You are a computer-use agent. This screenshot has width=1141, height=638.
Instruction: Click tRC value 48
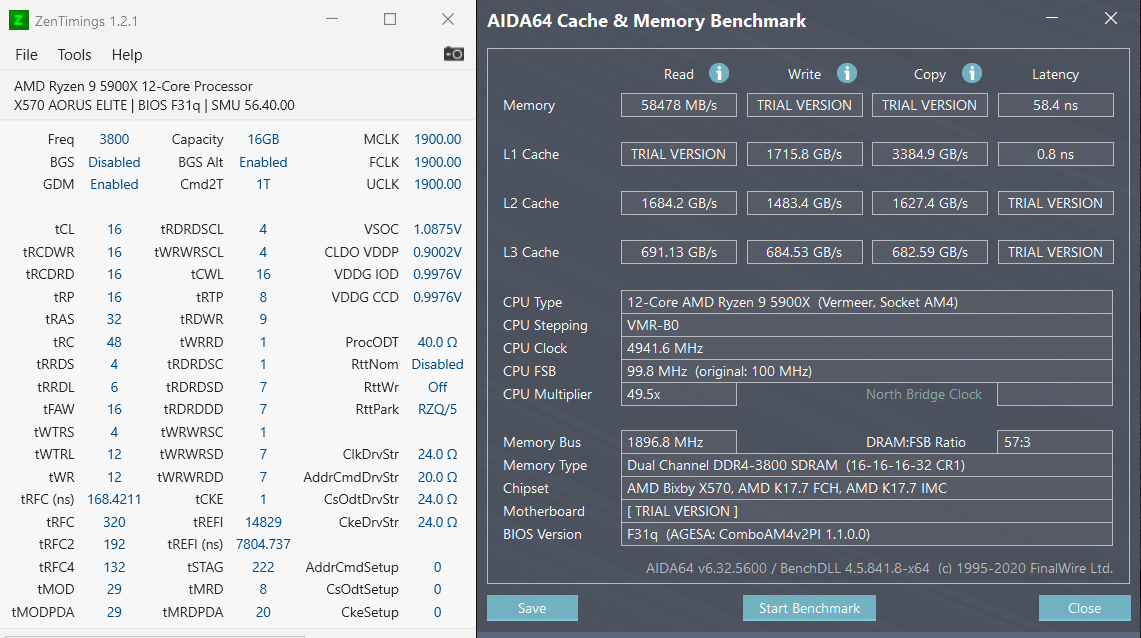coord(114,342)
